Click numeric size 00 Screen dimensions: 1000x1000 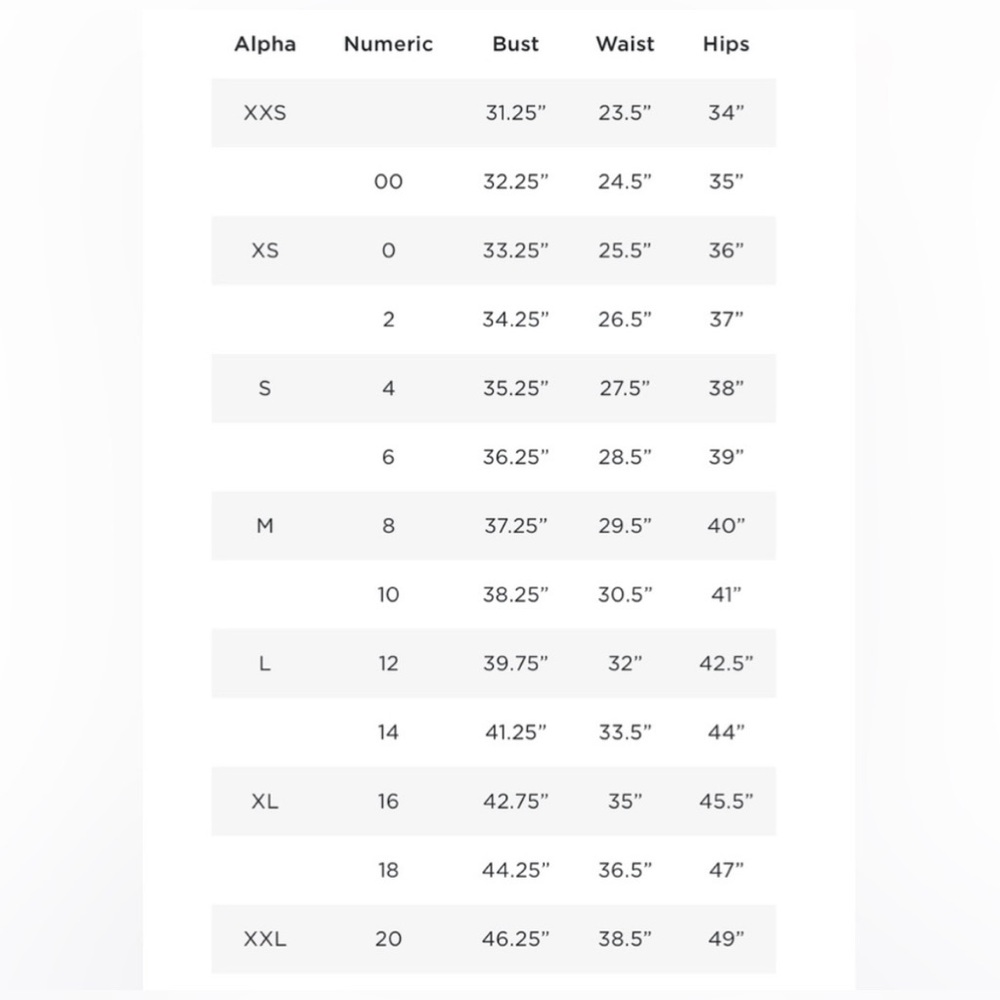388,182
